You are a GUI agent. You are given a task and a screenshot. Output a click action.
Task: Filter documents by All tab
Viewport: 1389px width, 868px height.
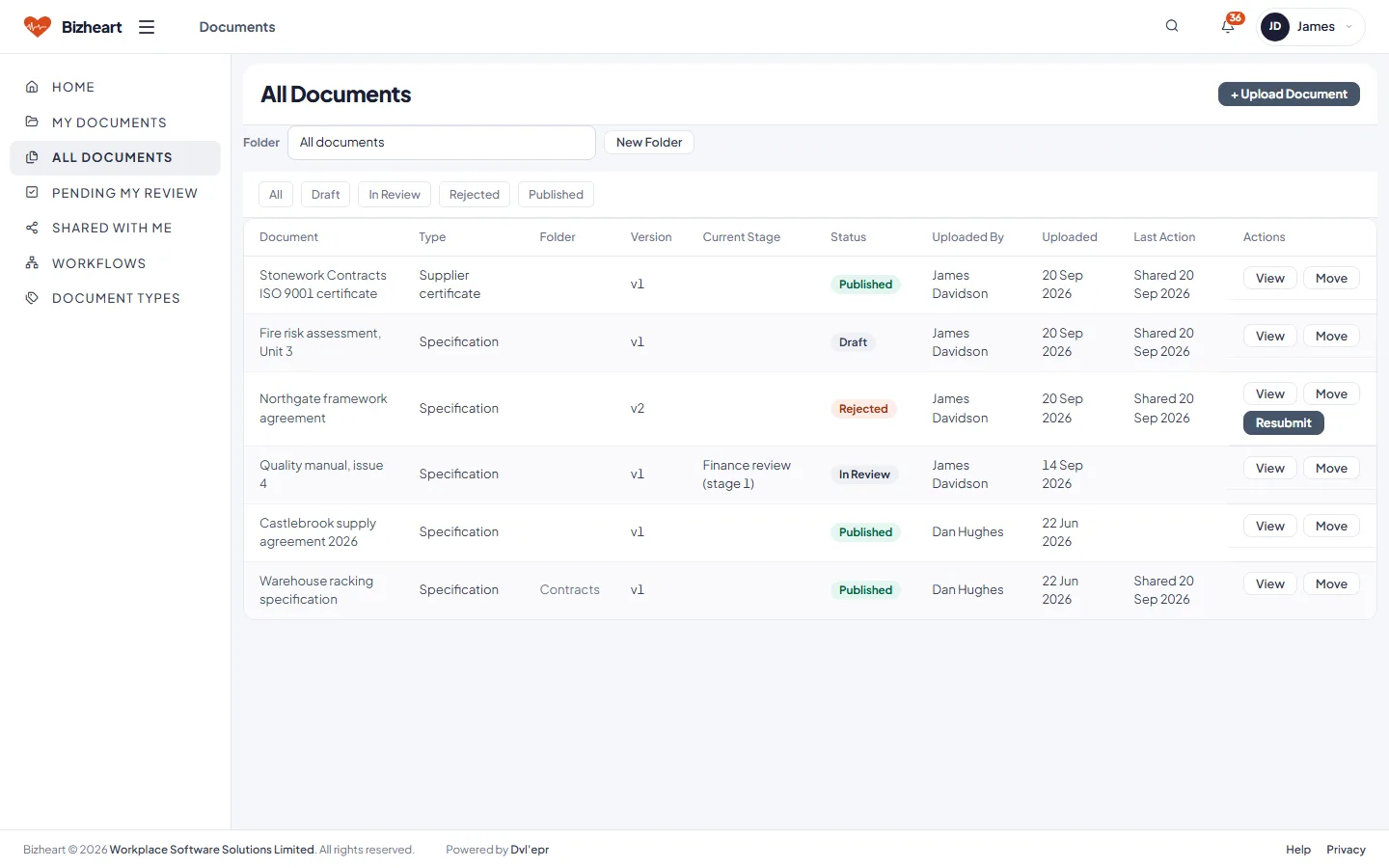pyautogui.click(x=276, y=195)
